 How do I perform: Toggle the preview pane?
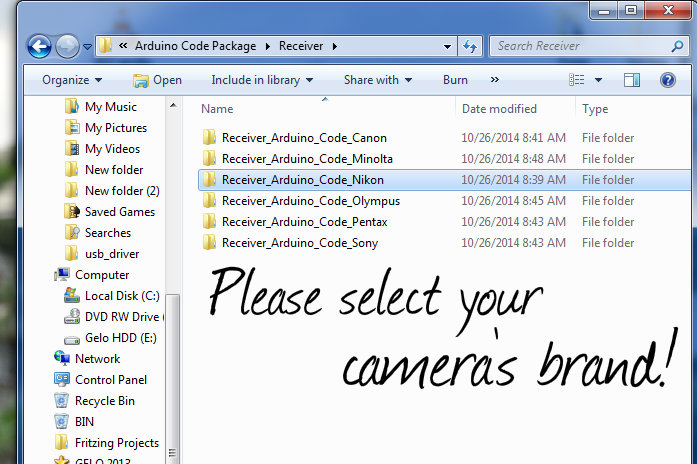point(632,80)
